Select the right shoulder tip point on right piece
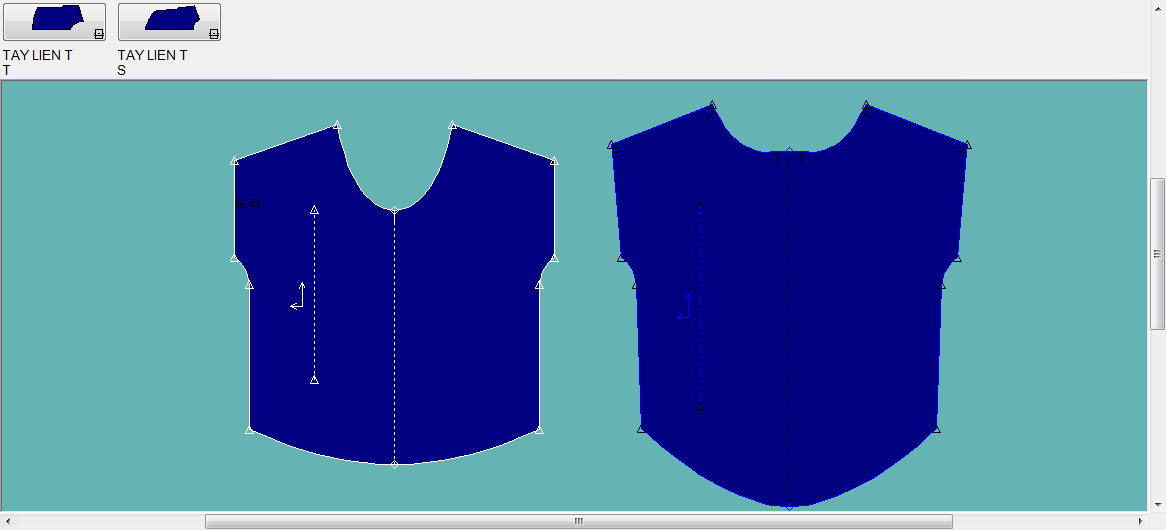 967,145
